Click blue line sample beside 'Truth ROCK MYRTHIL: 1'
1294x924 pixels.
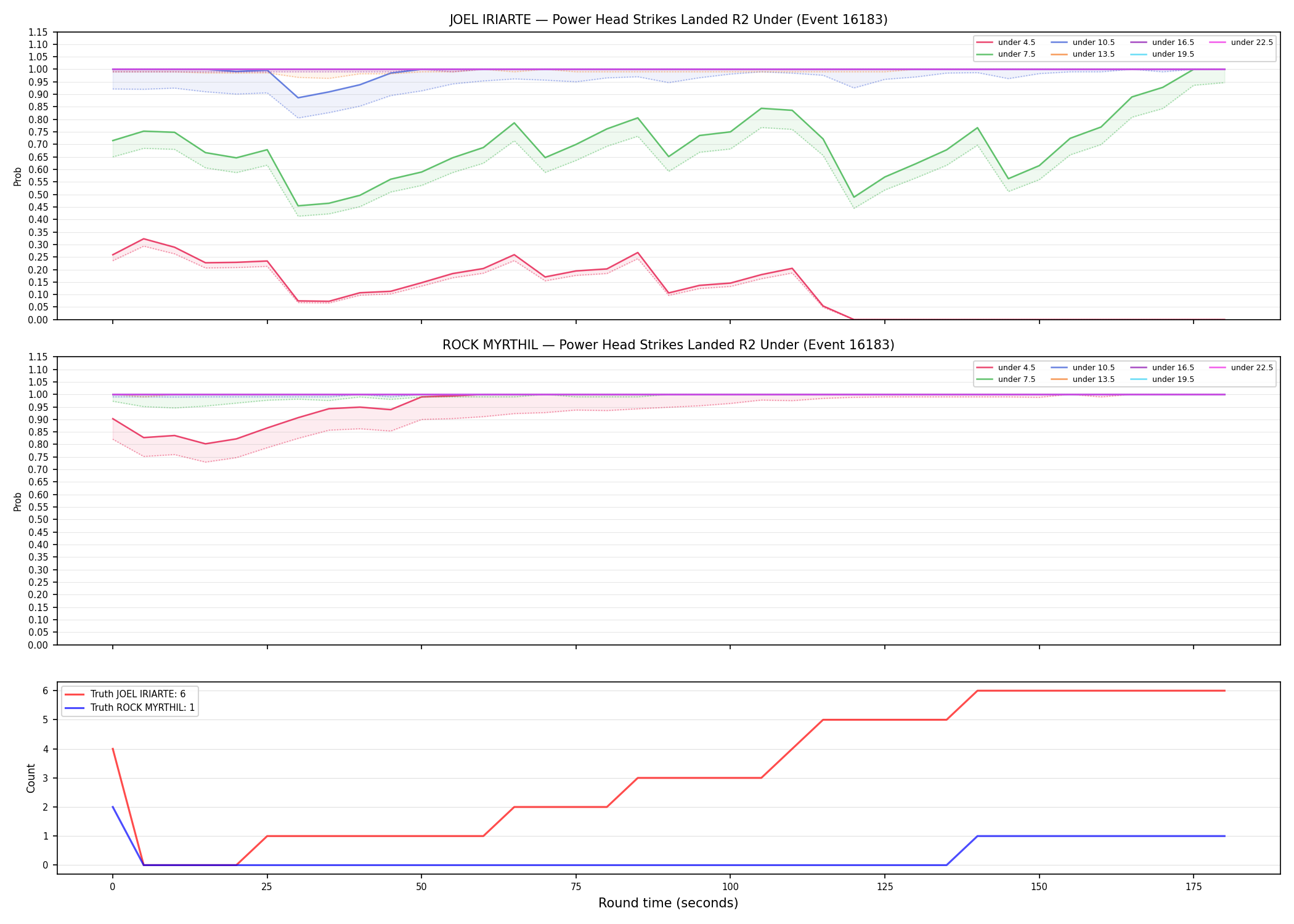pos(74,708)
